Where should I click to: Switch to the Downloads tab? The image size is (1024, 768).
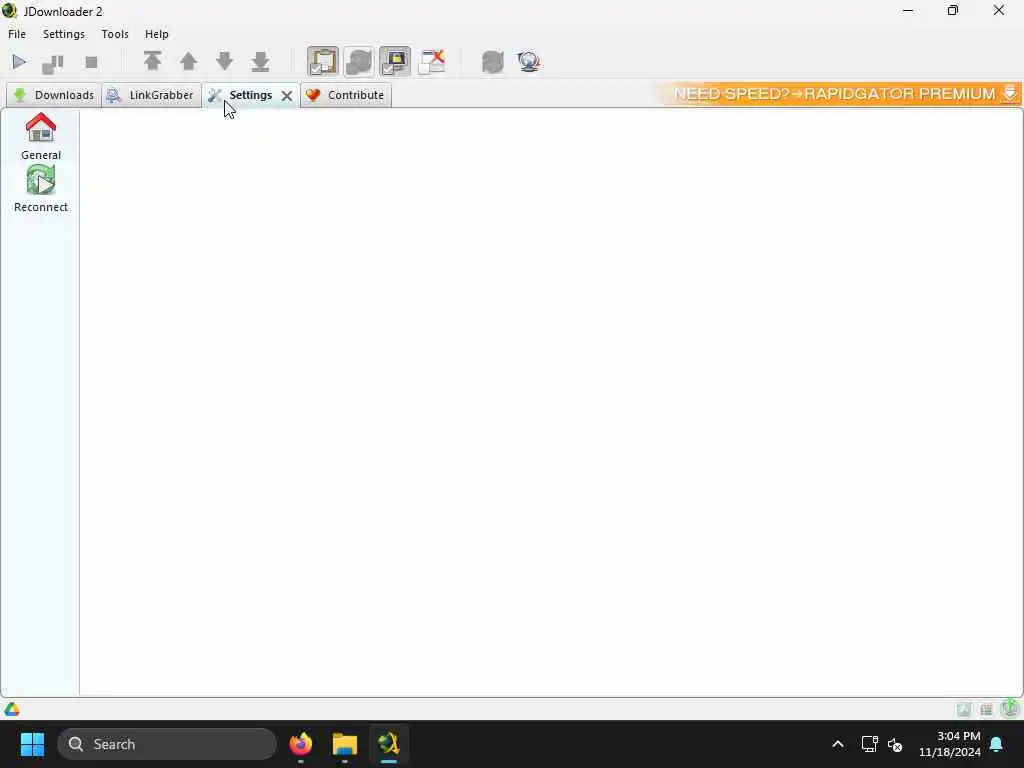tap(54, 95)
